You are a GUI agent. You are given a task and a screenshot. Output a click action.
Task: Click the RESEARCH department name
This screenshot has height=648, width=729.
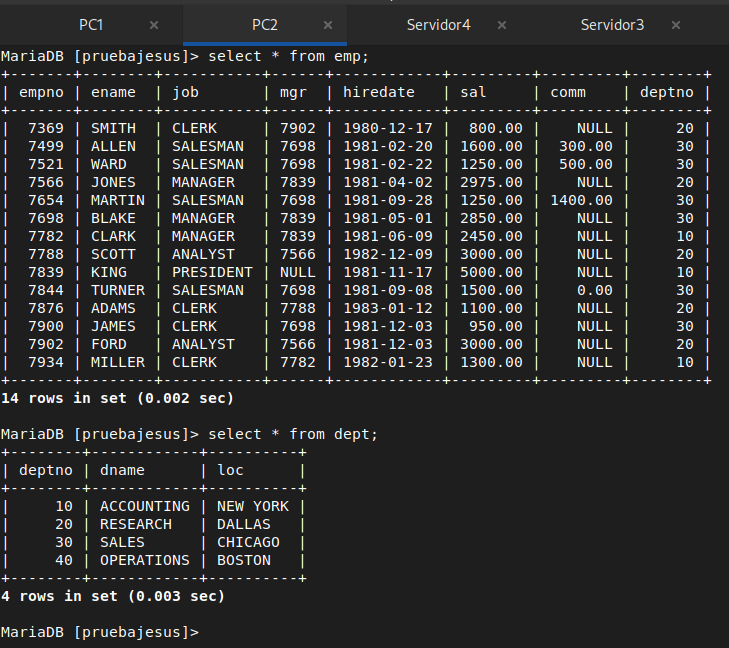point(136,524)
